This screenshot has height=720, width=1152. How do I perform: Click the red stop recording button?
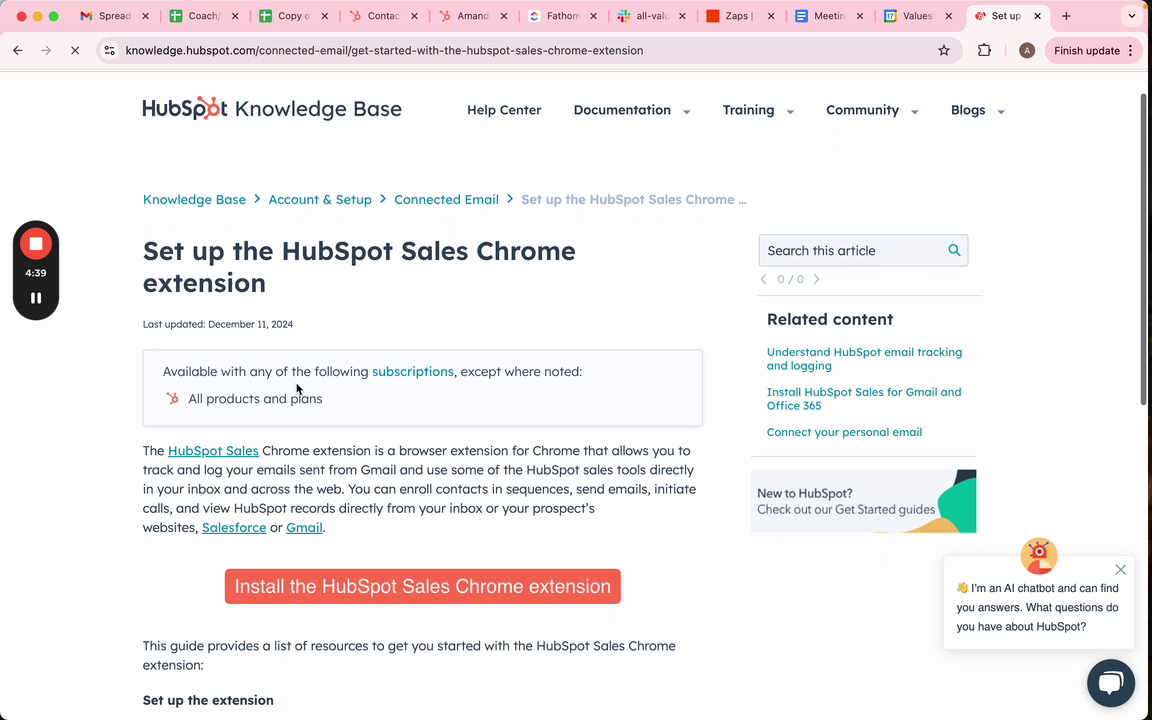(x=36, y=243)
